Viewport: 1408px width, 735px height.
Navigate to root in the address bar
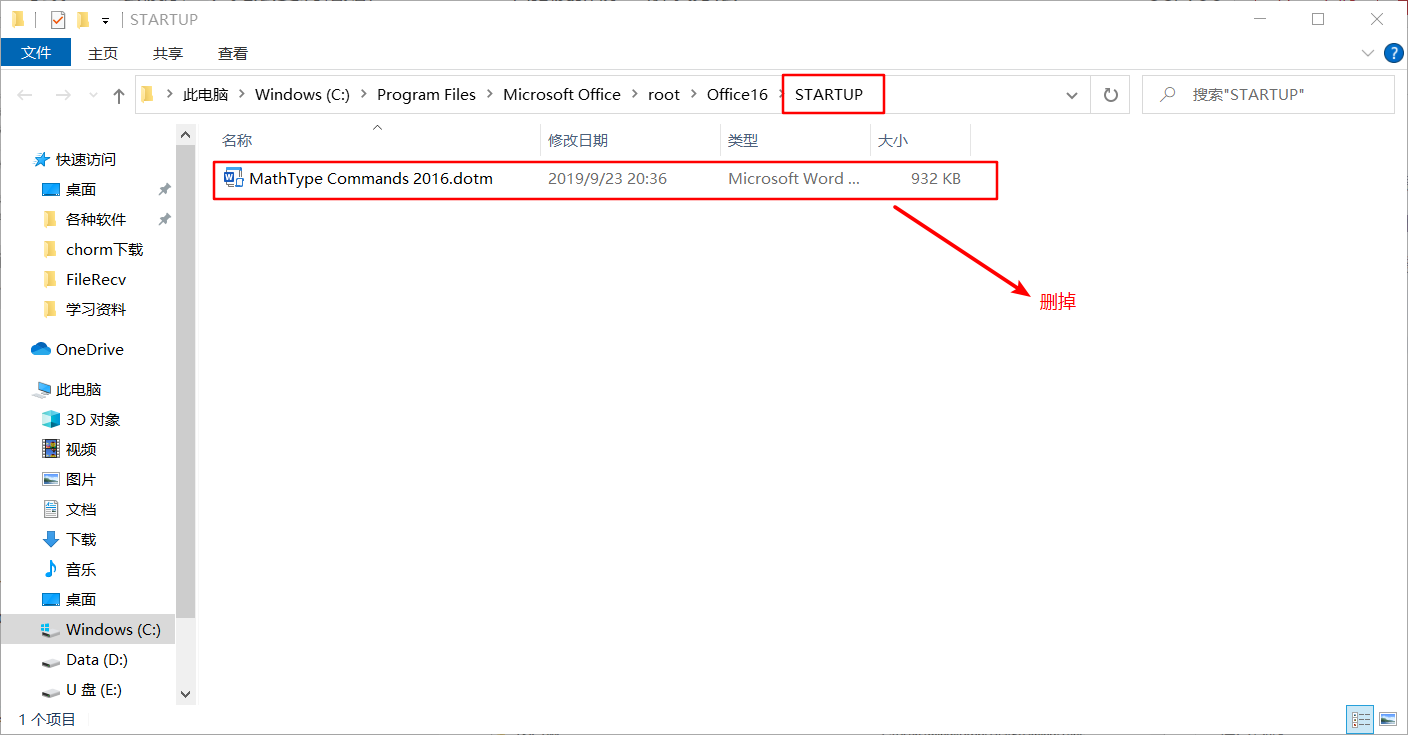coord(664,95)
